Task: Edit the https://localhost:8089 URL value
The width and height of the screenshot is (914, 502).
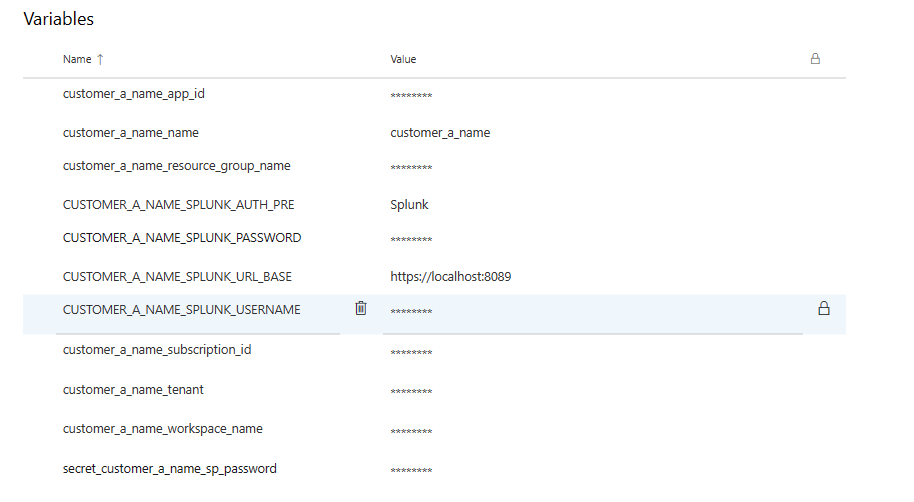Action: click(450, 276)
